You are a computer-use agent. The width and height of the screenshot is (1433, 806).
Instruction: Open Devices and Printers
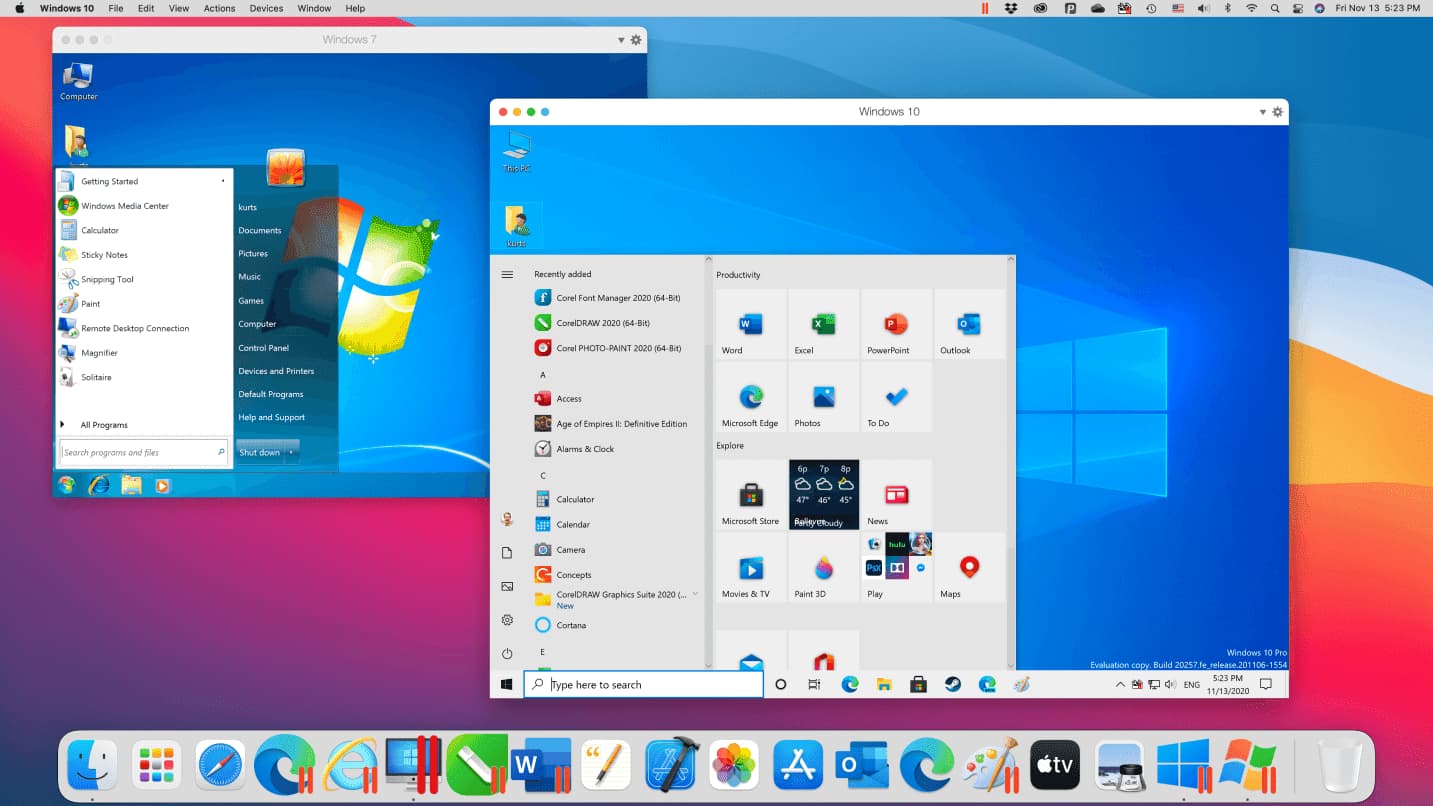click(276, 371)
